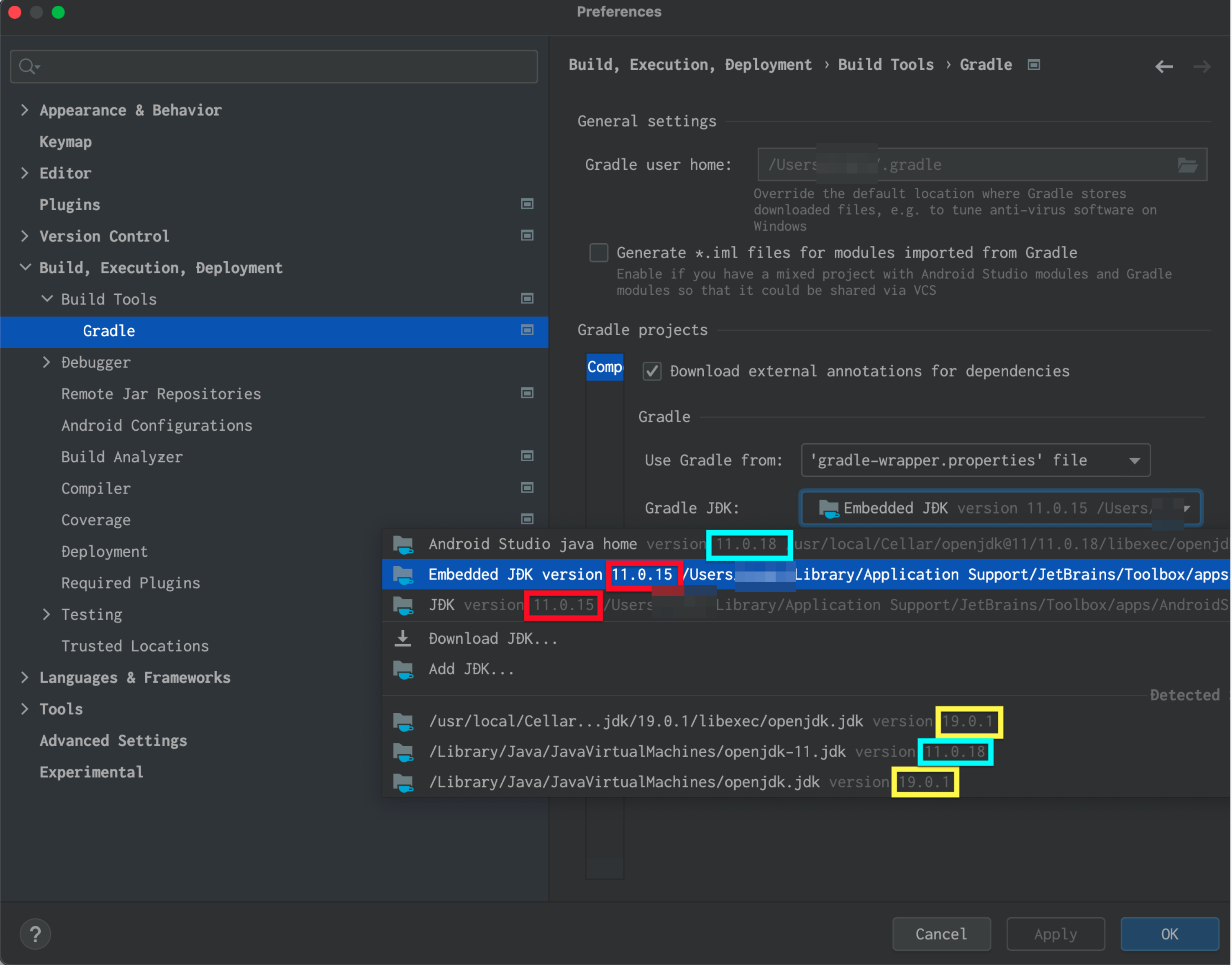The height and width of the screenshot is (965, 1232).
Task: Click project-level icon next to Coverage
Action: 527,519
